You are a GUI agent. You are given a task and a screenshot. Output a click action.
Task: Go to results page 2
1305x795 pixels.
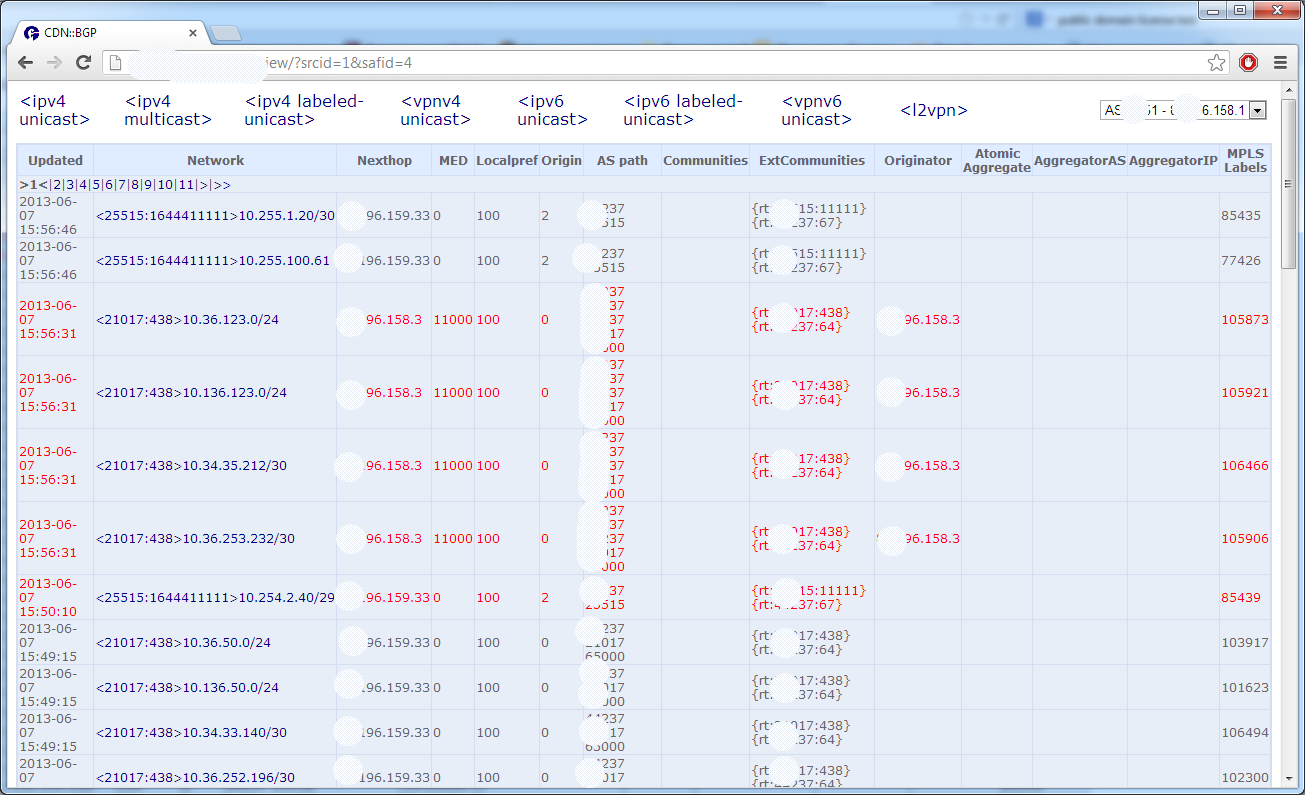(x=57, y=186)
